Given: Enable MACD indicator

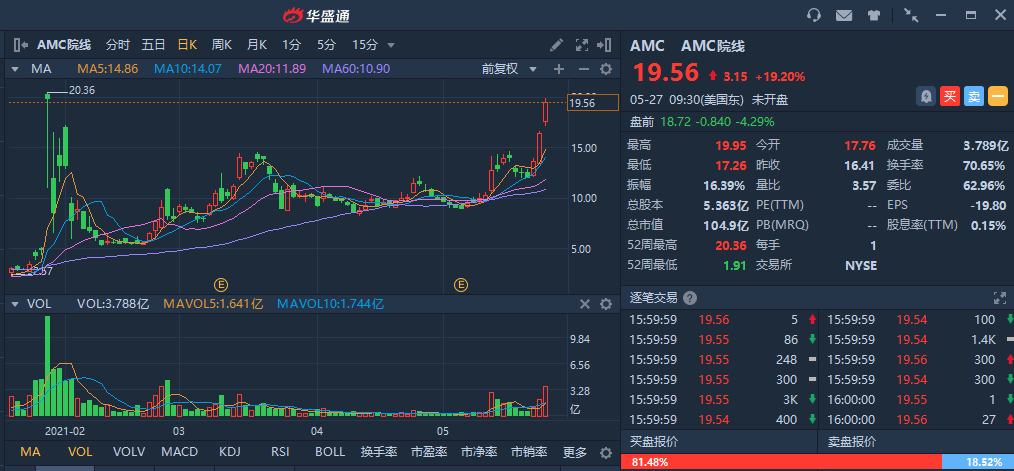Looking at the screenshot, I should click(179, 452).
